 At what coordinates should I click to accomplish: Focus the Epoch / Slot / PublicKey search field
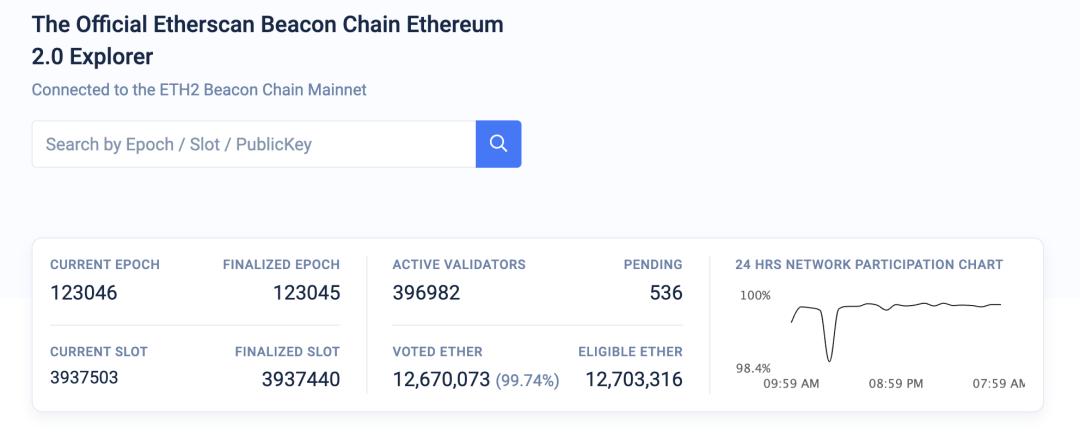[254, 144]
